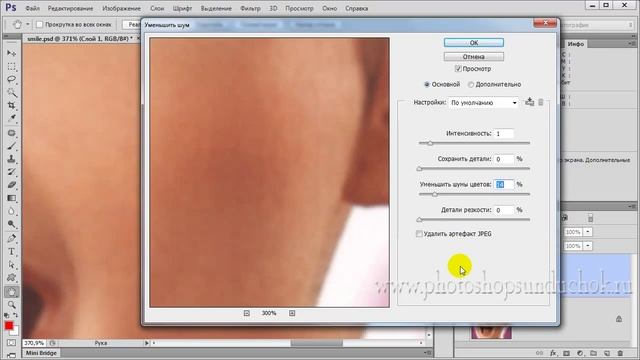This screenshot has height=360, width=640.
Task: Select the Custom Shape tool
Action: (11, 278)
